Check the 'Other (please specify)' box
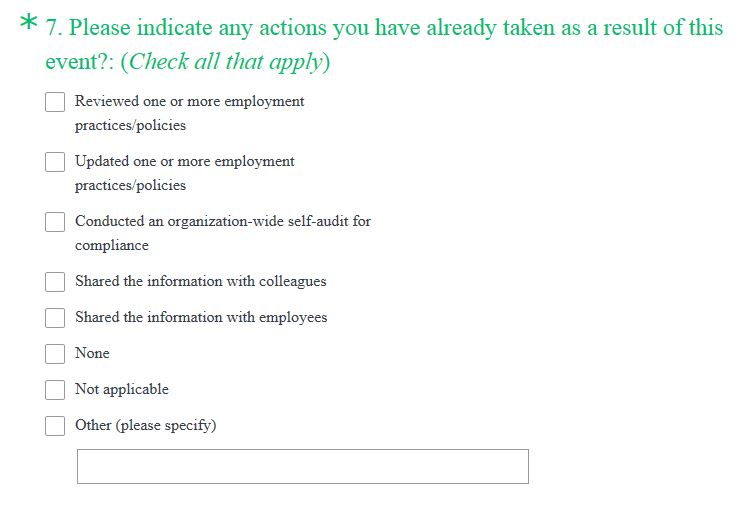Image resolution: width=747 pixels, height=510 pixels. pos(55,426)
